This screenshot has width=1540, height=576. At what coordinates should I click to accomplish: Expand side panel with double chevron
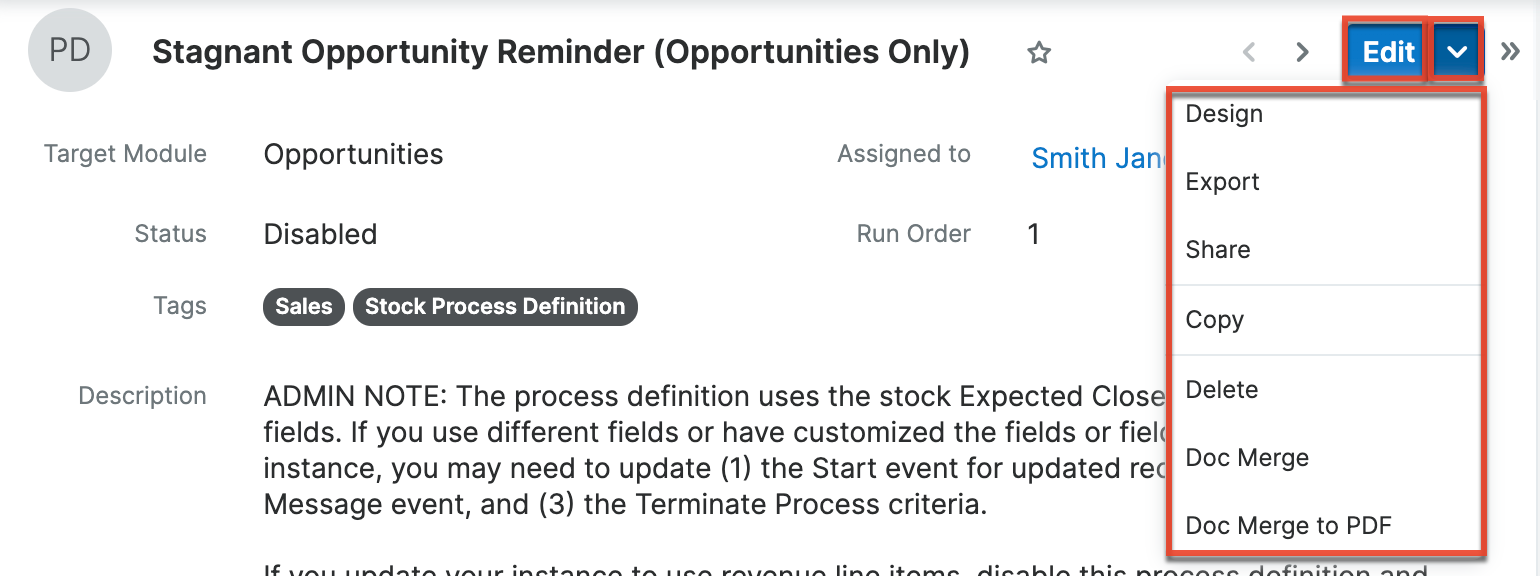(1510, 52)
